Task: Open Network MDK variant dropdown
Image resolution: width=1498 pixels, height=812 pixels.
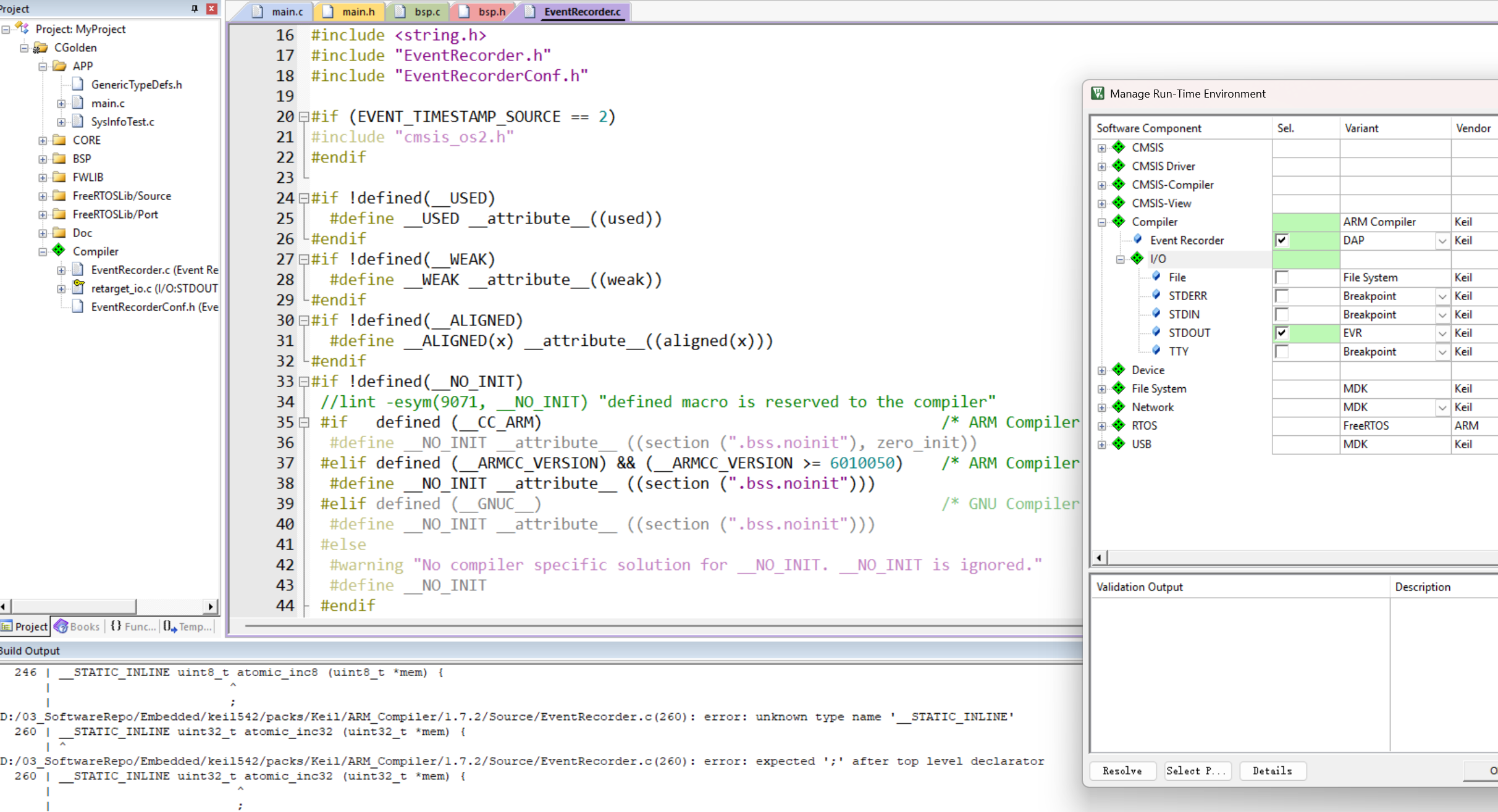Action: tap(1442, 408)
